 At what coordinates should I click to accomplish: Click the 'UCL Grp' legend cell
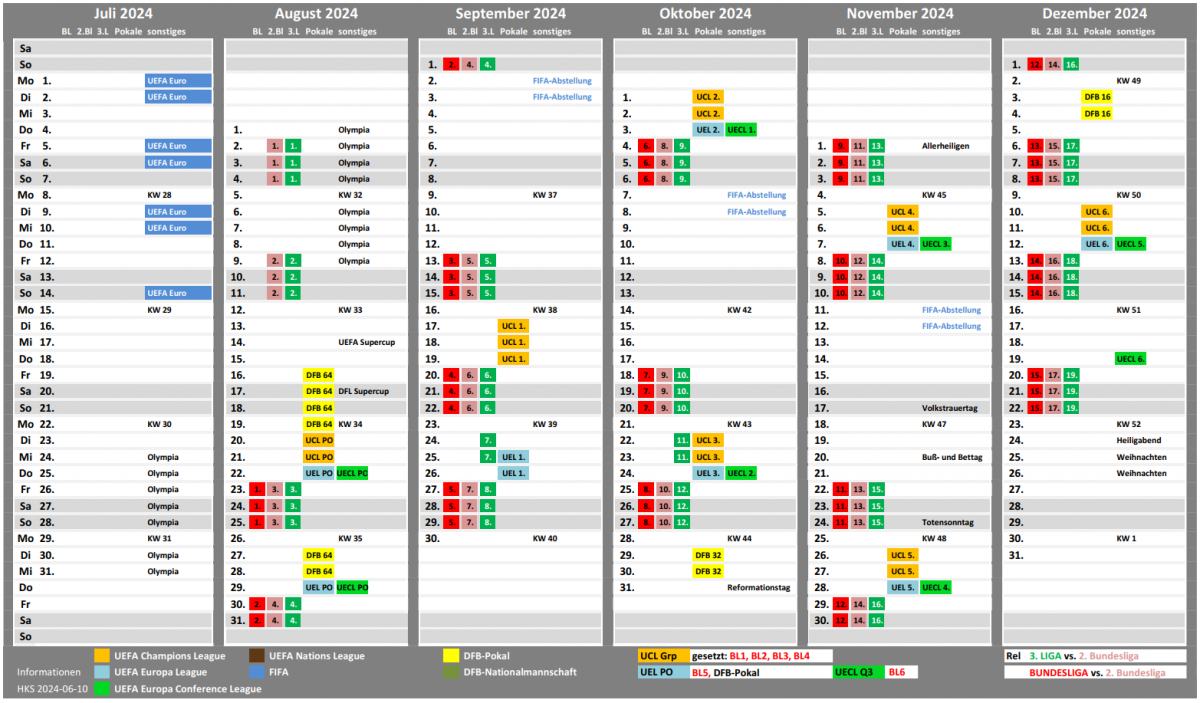point(662,656)
